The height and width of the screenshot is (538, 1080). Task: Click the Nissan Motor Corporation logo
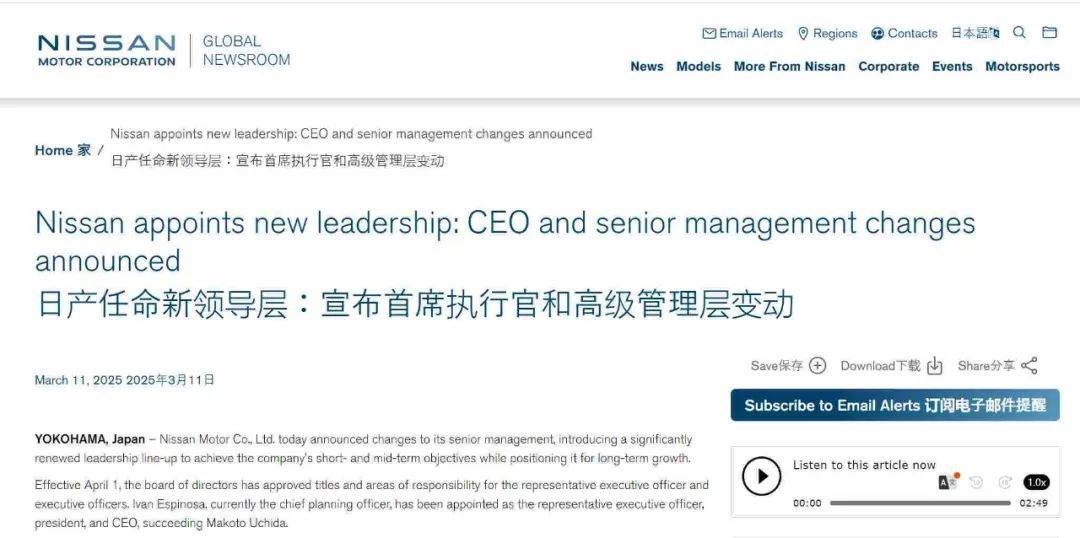click(106, 50)
